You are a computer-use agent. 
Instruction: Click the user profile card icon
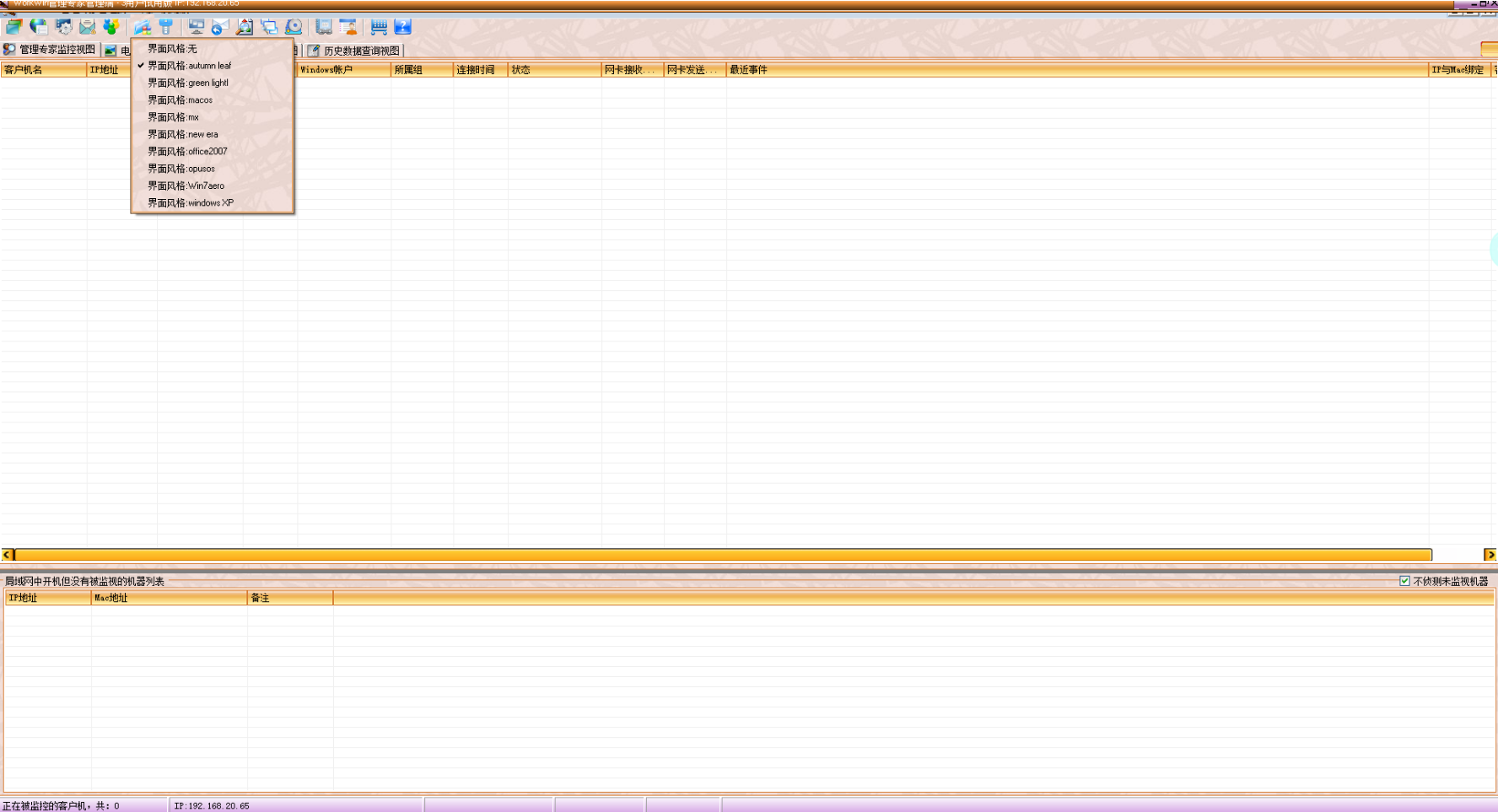tap(348, 27)
